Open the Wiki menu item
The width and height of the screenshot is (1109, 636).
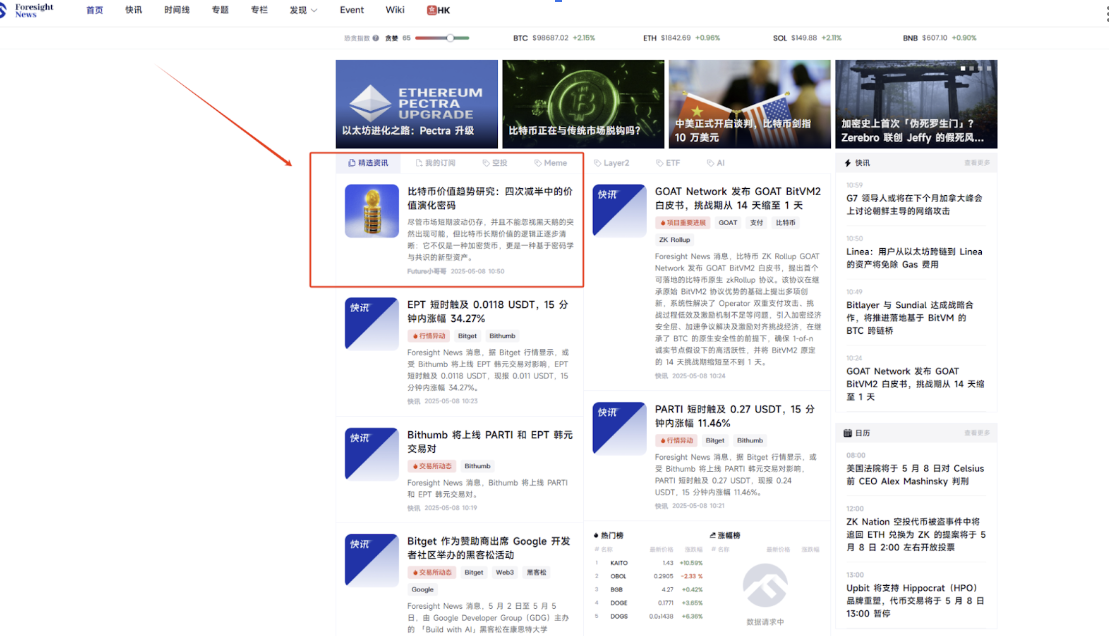point(394,10)
